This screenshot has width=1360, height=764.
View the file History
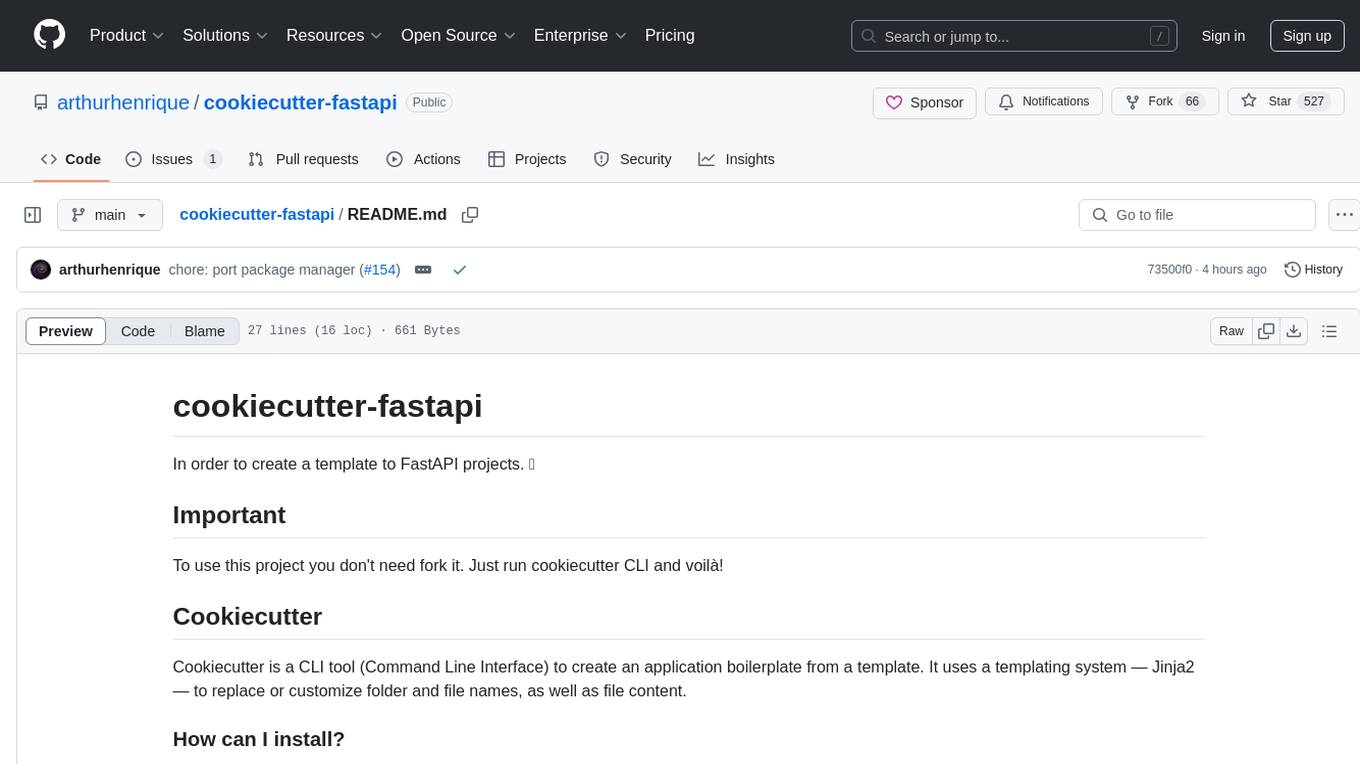(1313, 270)
